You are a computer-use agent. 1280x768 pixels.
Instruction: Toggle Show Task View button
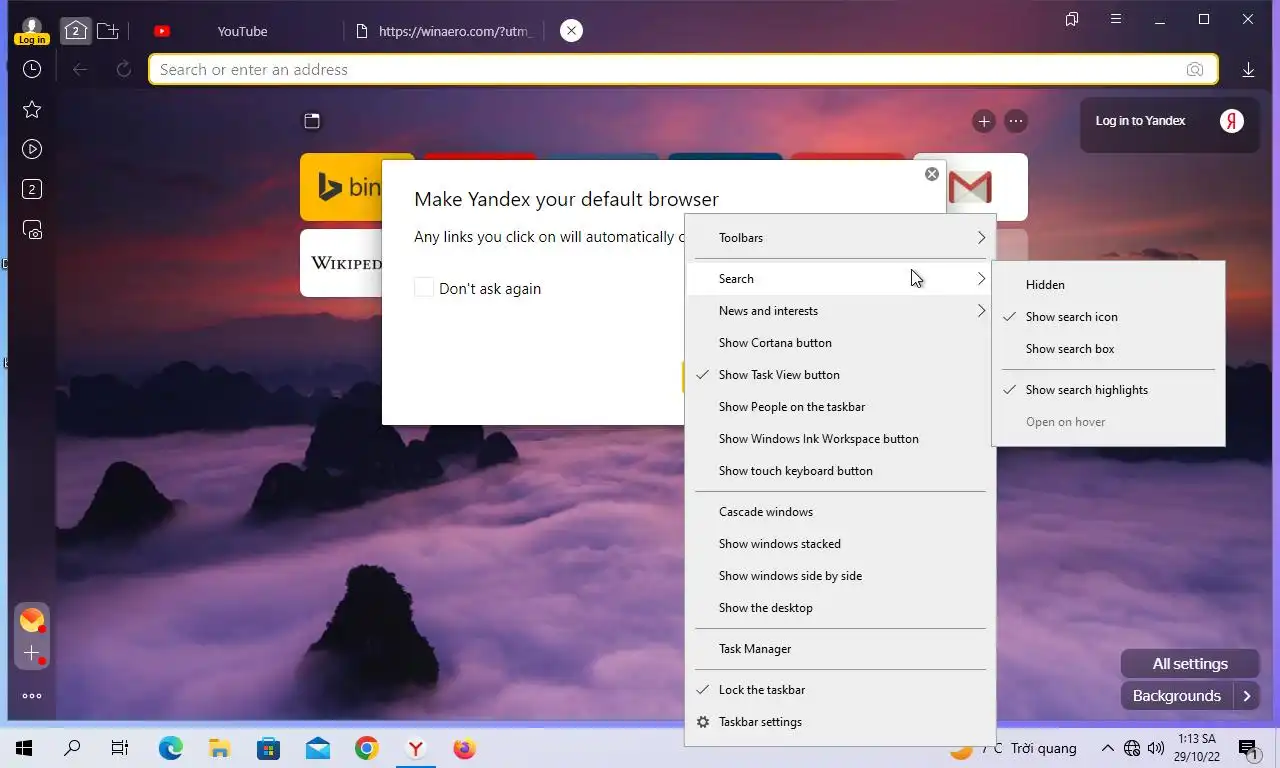click(x=840, y=375)
